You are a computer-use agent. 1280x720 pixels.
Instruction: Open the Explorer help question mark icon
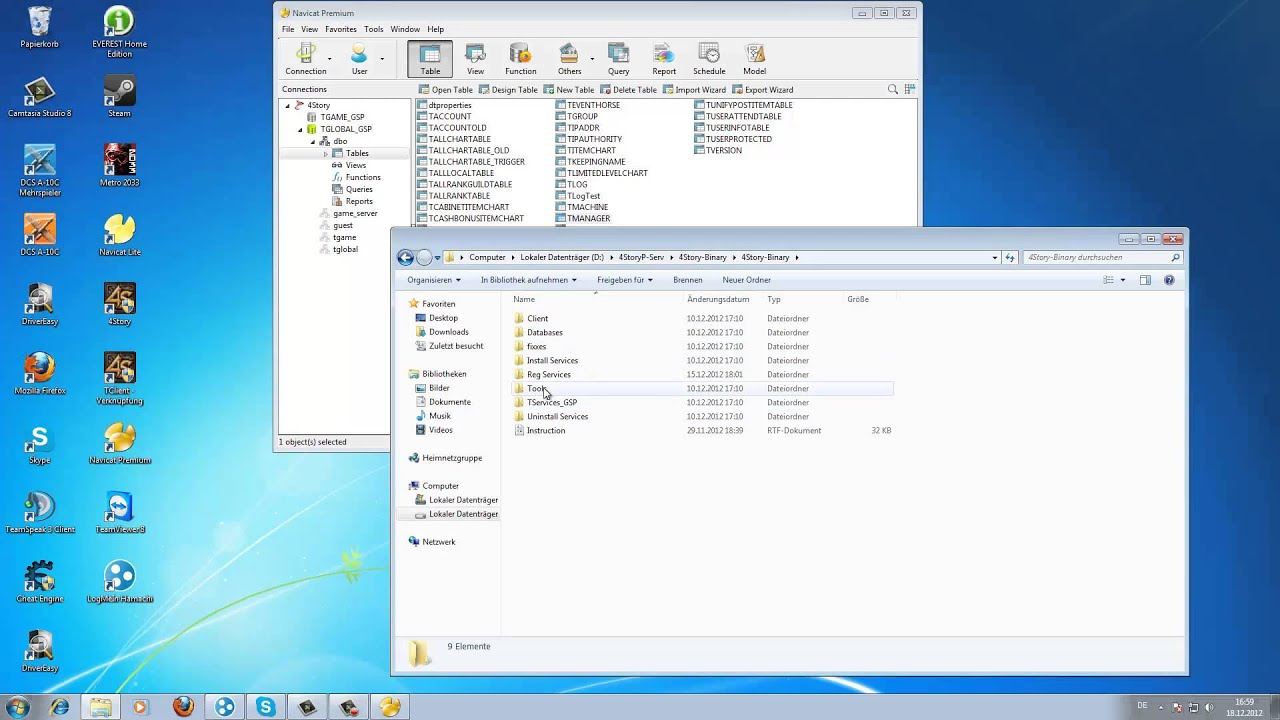pos(1169,280)
